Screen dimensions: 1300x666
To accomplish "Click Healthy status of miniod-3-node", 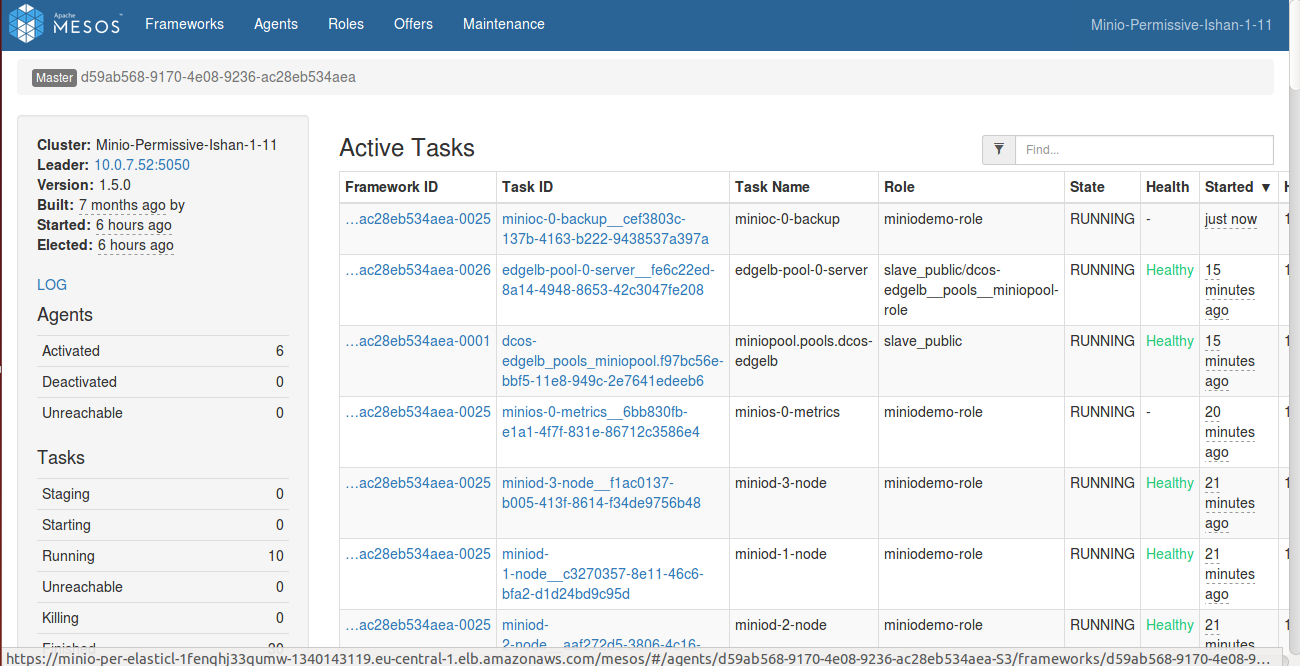I will (x=1169, y=483).
